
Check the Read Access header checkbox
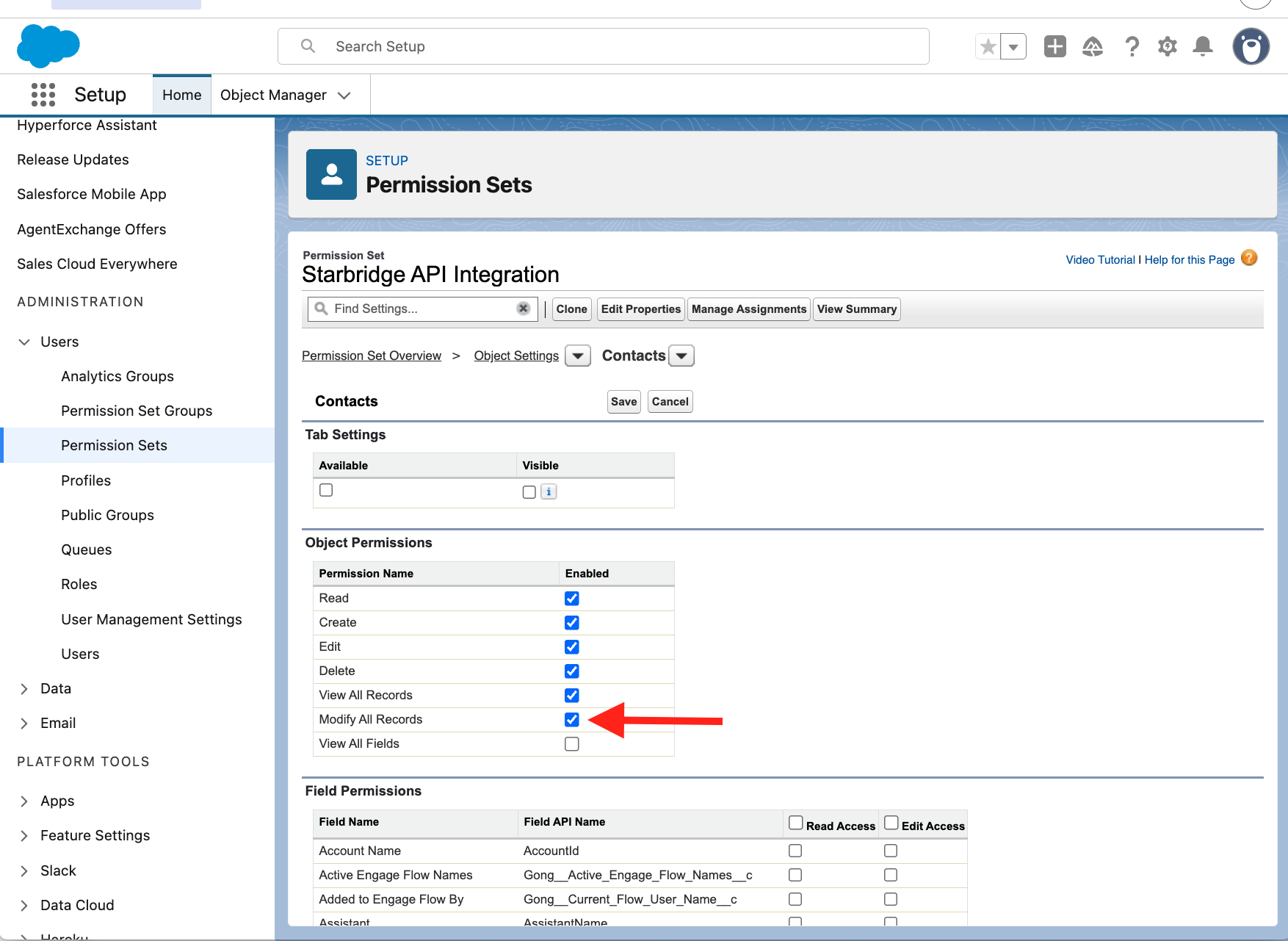(795, 823)
